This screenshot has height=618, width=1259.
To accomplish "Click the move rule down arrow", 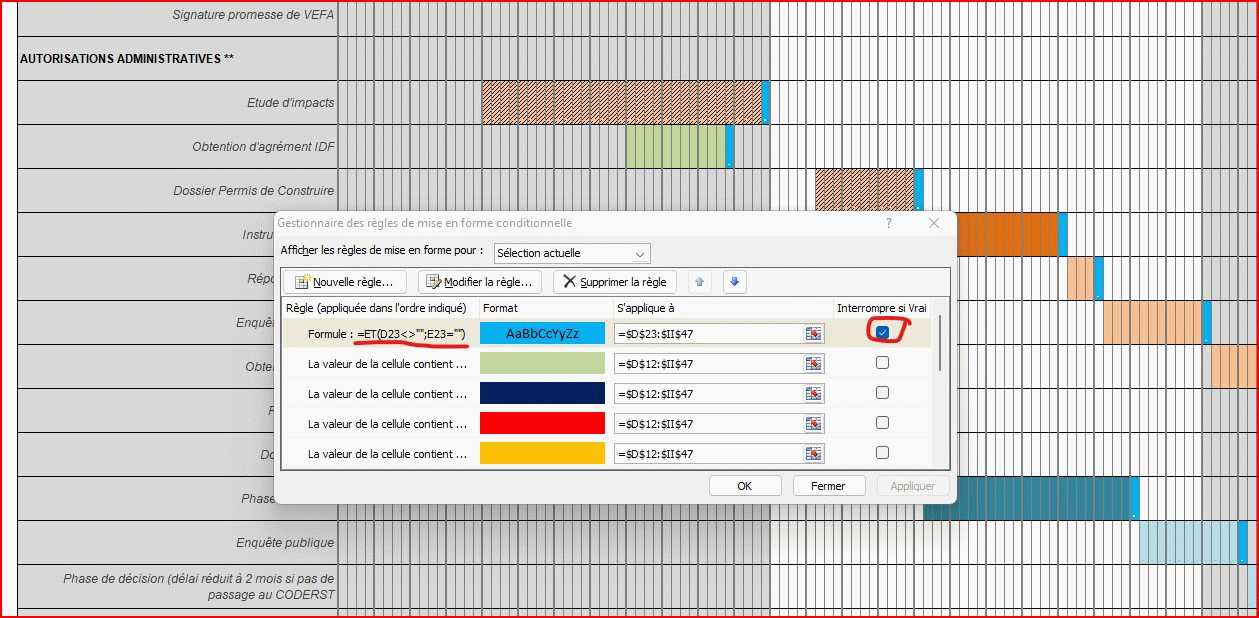I will 734,282.
